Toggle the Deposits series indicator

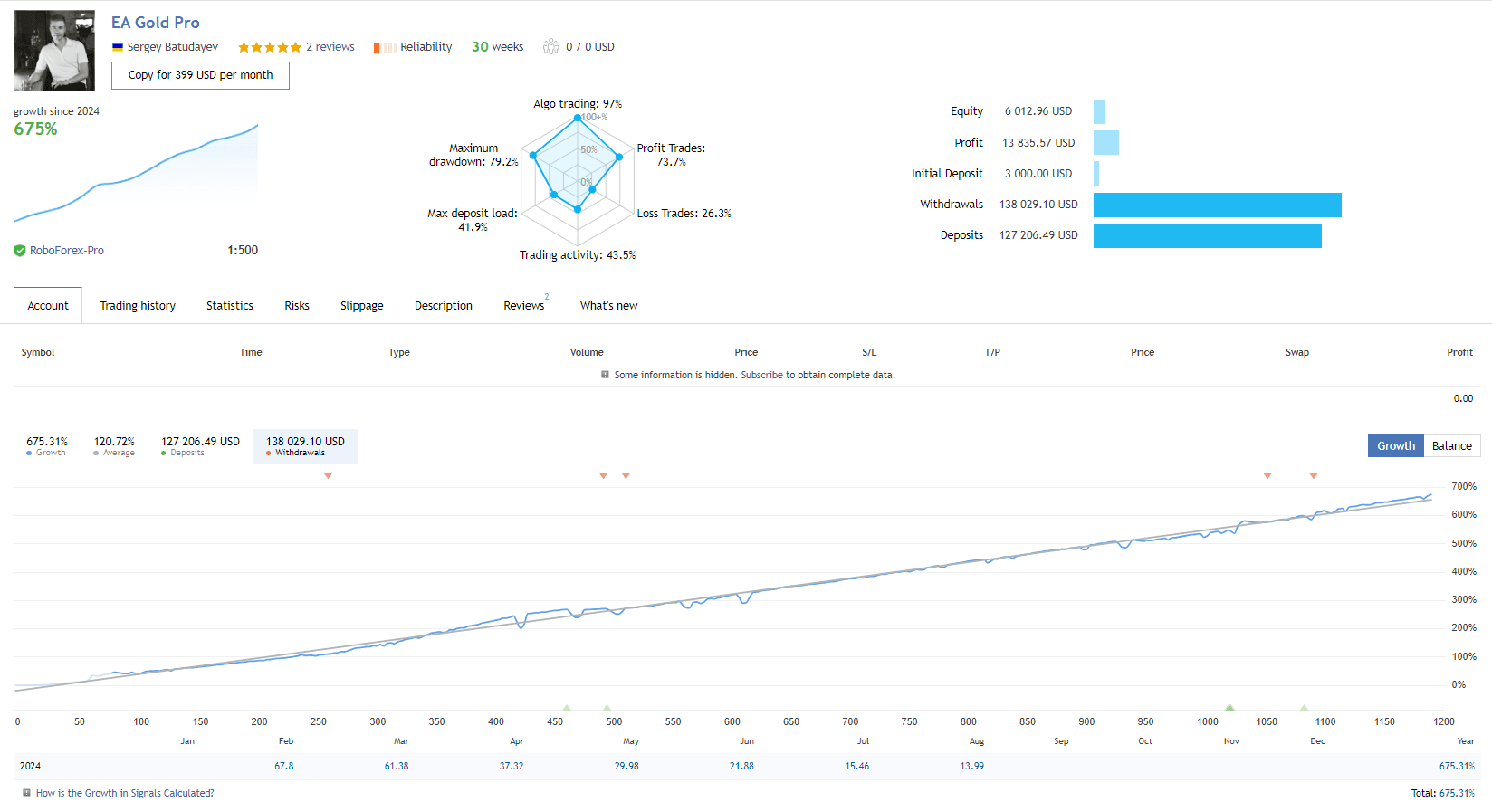200,446
